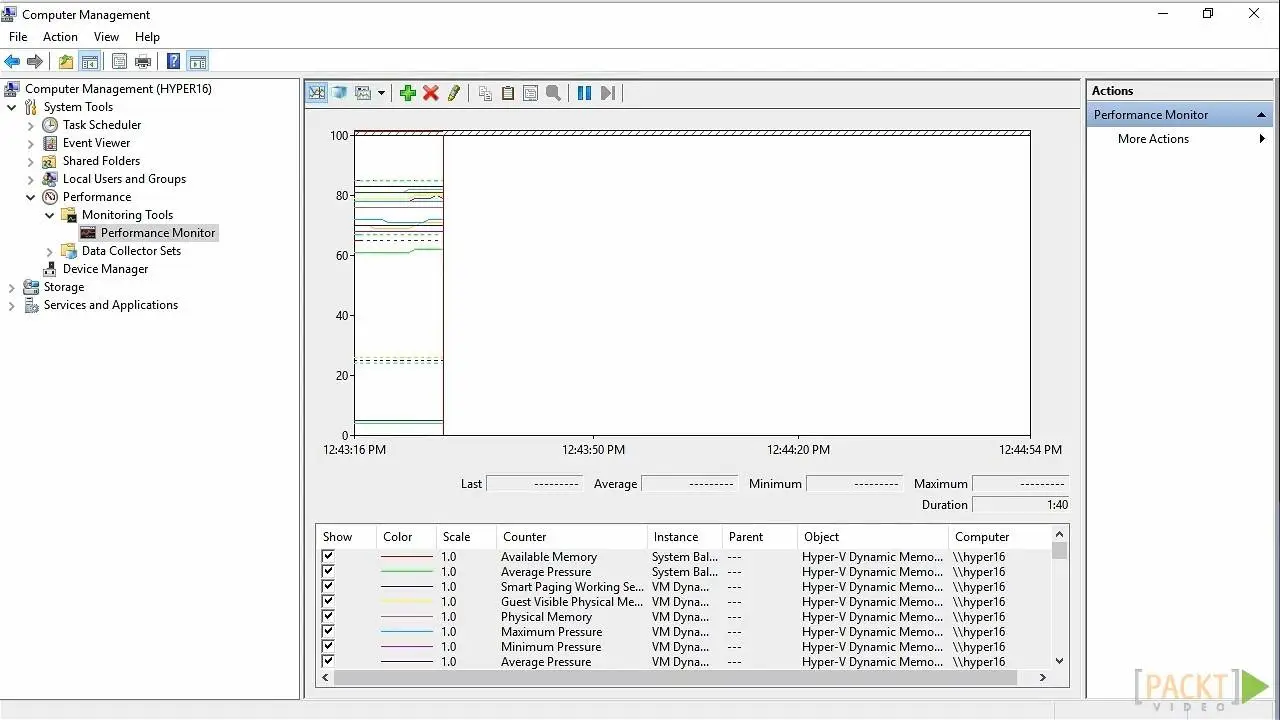Open the Action menu
This screenshot has height=720, width=1280.
tap(60, 37)
